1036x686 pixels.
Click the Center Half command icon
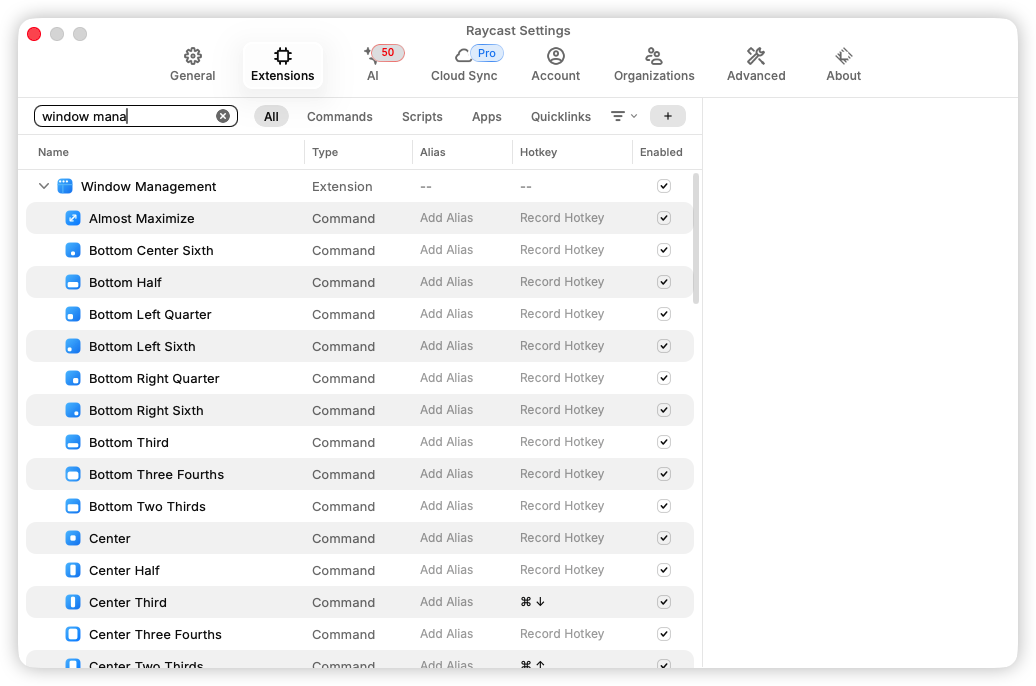[72, 570]
